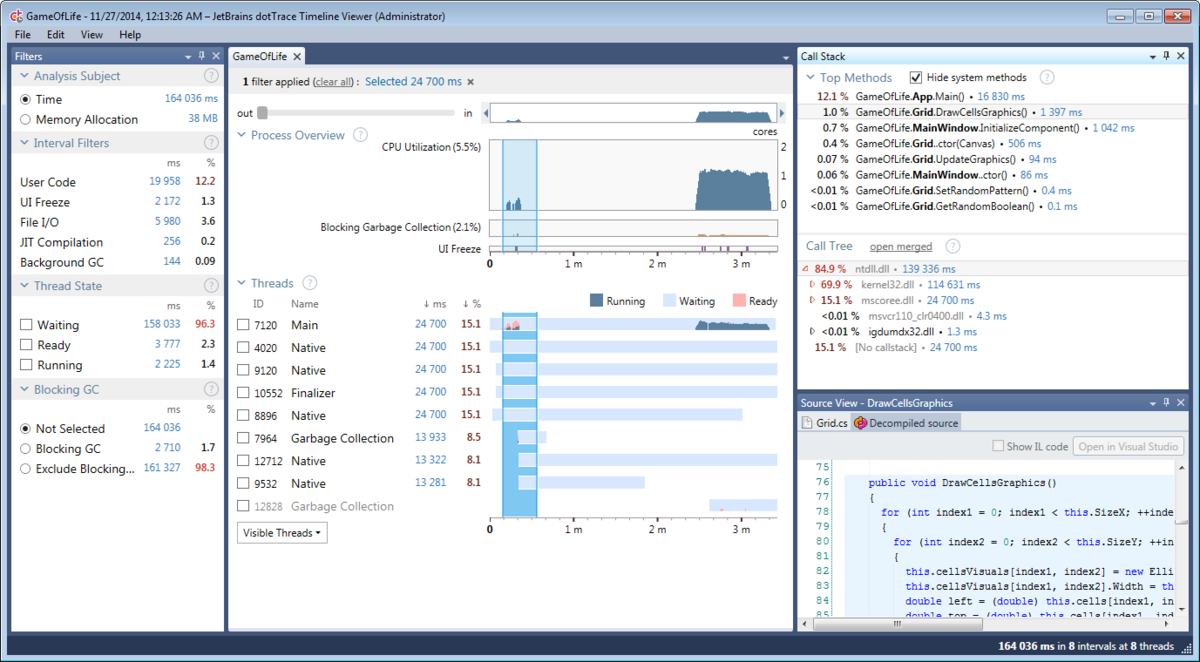1200x662 pixels.
Task: Check the Main thread 7120 checkbox
Action: 243,325
